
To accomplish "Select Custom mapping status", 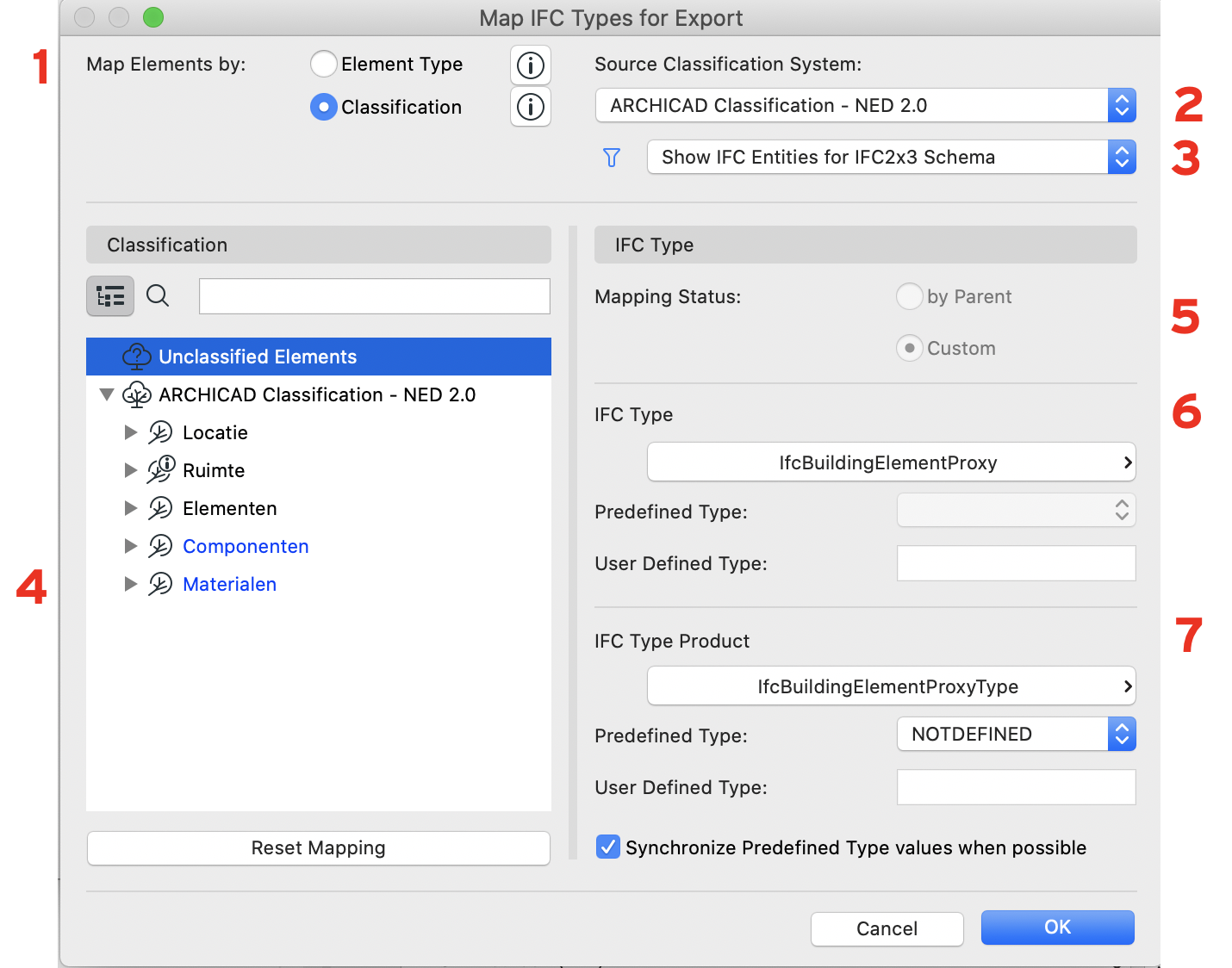I will point(910,348).
